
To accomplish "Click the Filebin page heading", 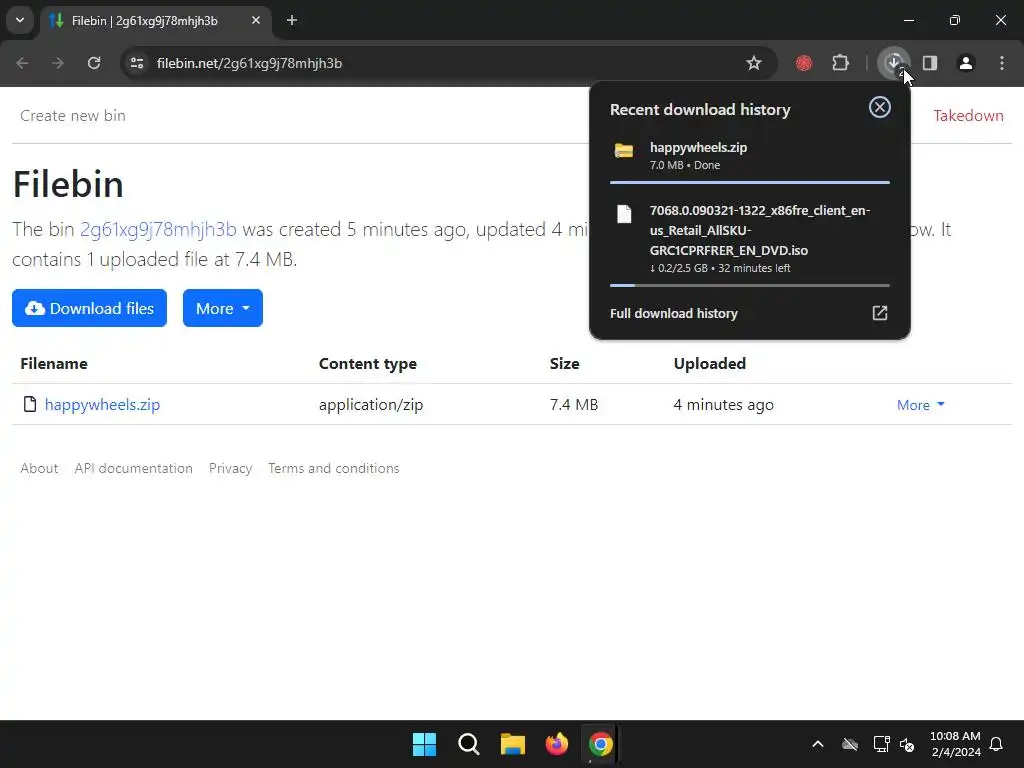I will pyautogui.click(x=68, y=184).
